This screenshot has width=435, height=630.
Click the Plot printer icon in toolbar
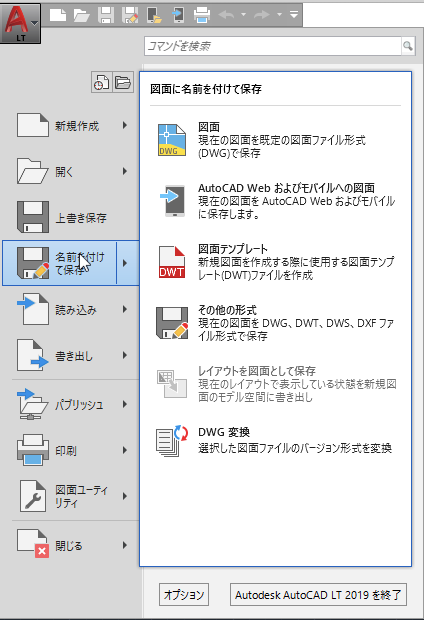pos(202,15)
